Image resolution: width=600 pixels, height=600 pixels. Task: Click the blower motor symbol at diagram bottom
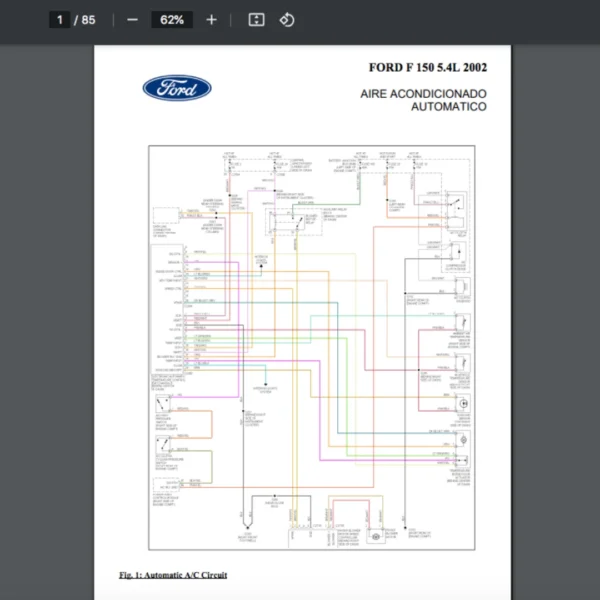click(x=374, y=536)
